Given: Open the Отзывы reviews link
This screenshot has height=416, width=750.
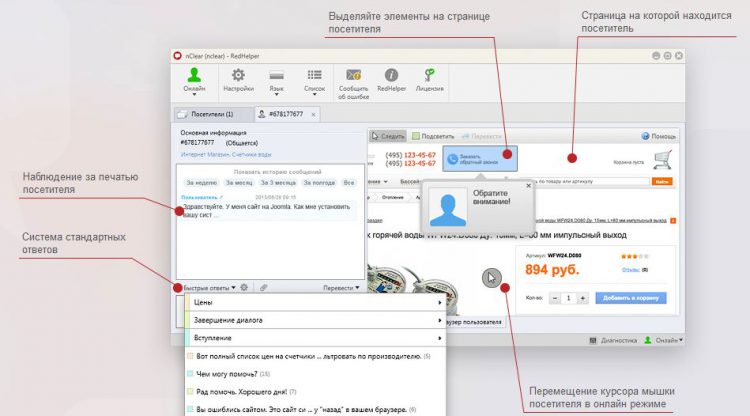Looking at the screenshot, I should point(630,270).
